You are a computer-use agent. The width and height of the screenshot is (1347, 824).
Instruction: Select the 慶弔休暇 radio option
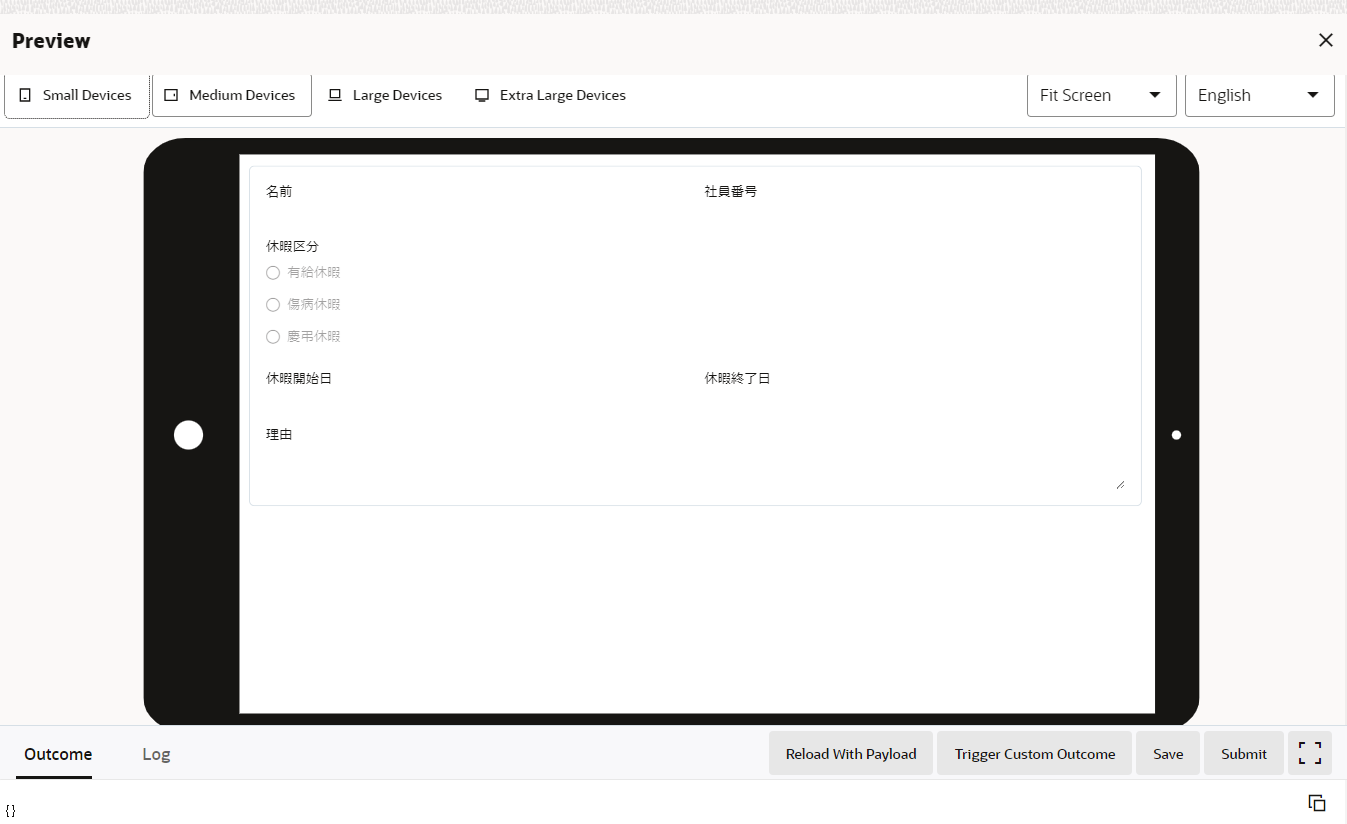point(273,337)
